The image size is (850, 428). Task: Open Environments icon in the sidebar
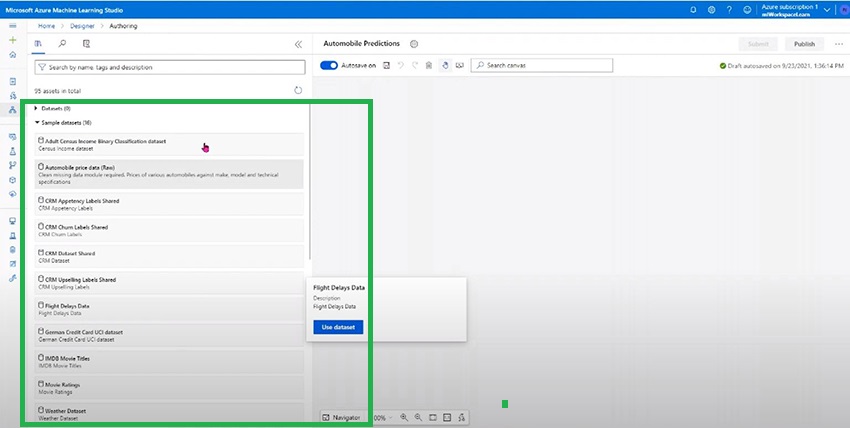[x=12, y=236]
